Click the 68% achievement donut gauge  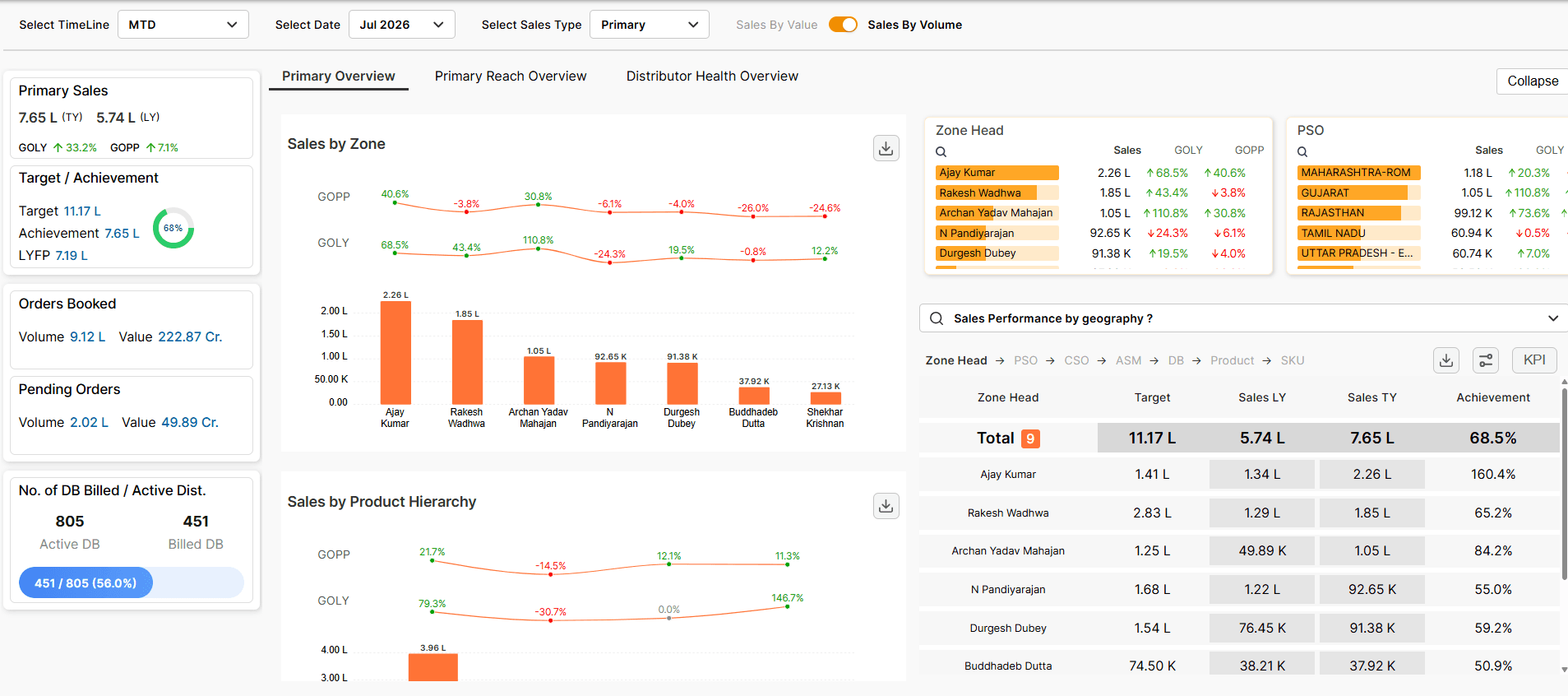tap(173, 228)
